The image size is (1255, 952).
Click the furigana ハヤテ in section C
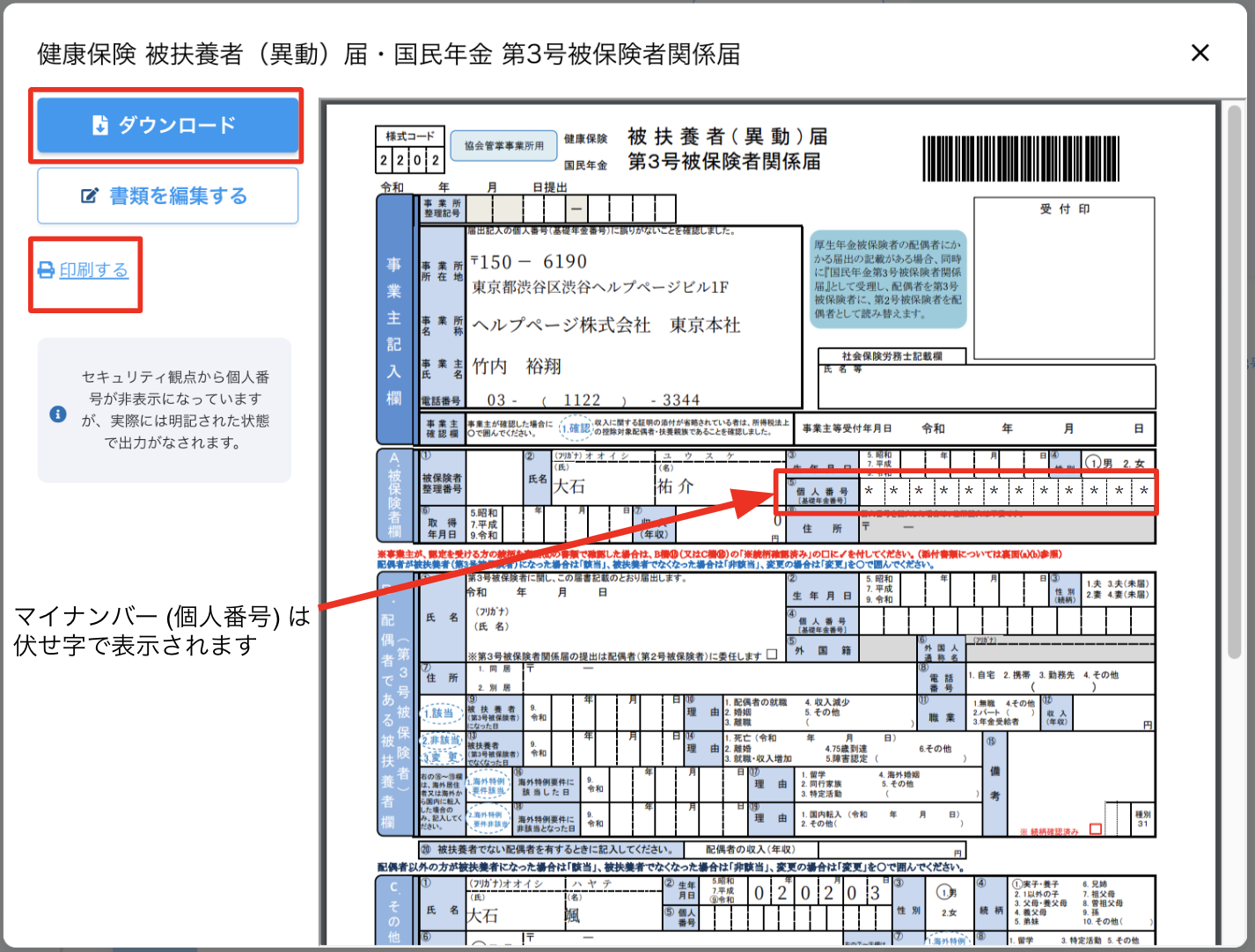591,884
